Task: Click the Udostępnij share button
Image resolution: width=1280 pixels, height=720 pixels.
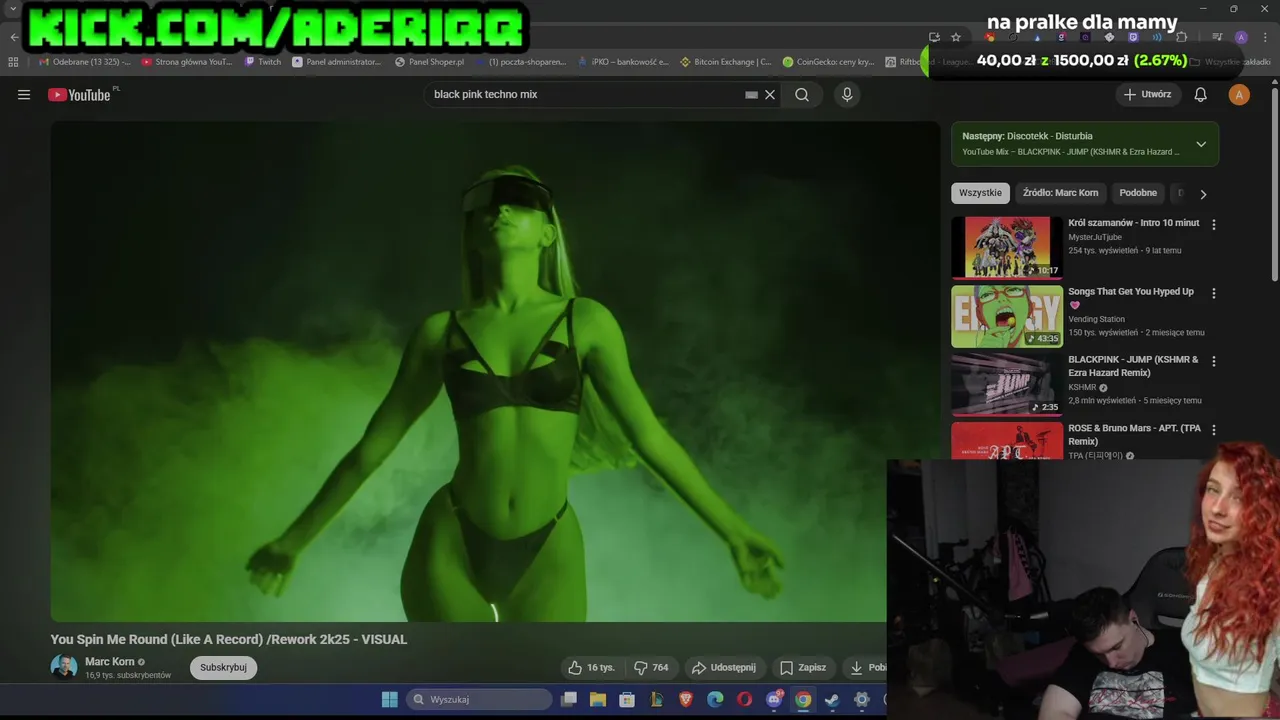Action: tap(723, 667)
